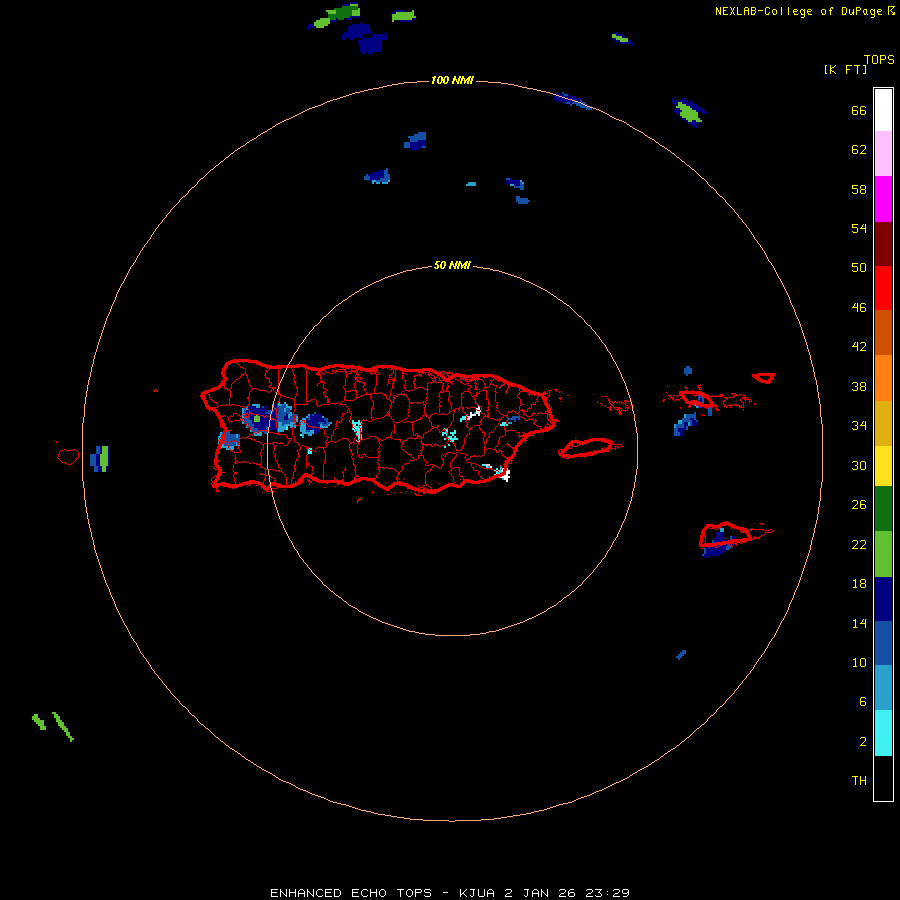Click the 30 legend value
The image size is (900, 900).
coord(859,465)
